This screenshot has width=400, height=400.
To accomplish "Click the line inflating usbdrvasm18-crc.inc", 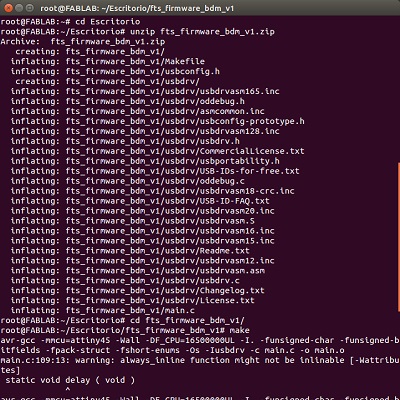I will click(153, 192).
